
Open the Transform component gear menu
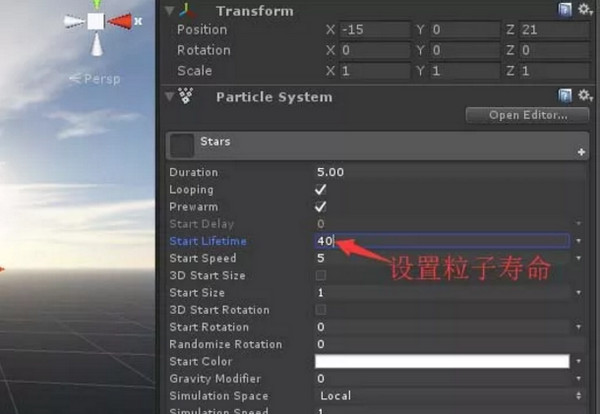583,10
